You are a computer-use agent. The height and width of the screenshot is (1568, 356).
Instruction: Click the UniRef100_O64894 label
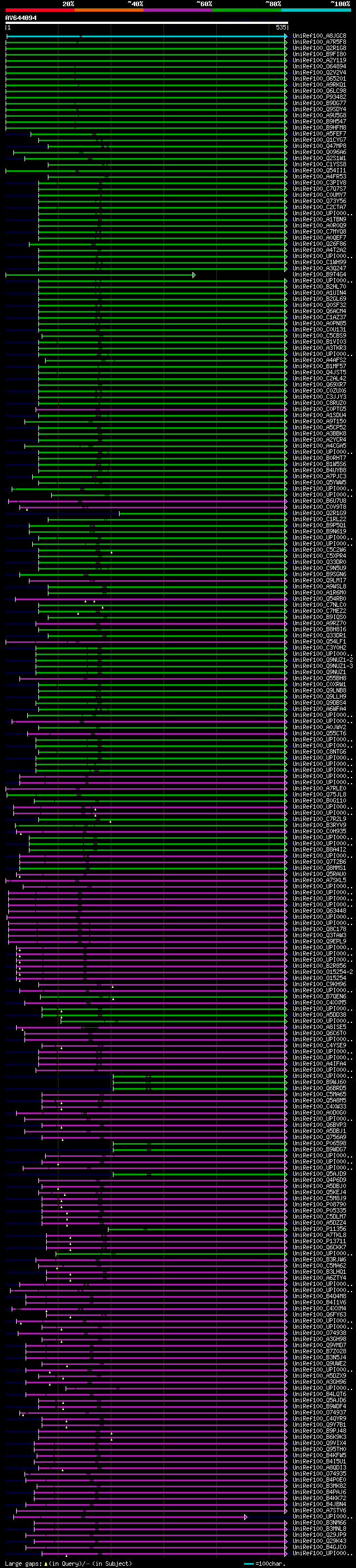pyautogui.click(x=319, y=66)
